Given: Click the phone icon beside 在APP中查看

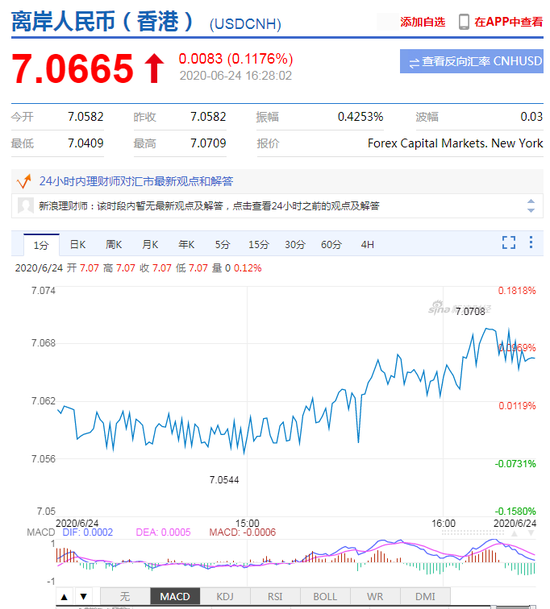Looking at the screenshot, I should [463, 22].
